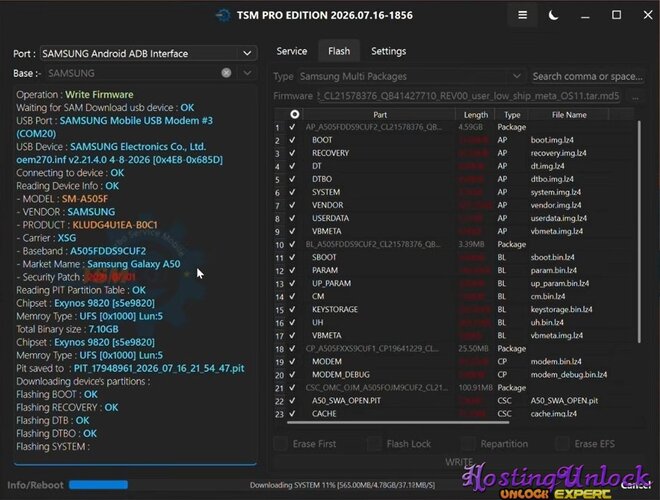Click the Downloading SYSTEM 11% status text
660x500 pixels.
click(342, 485)
